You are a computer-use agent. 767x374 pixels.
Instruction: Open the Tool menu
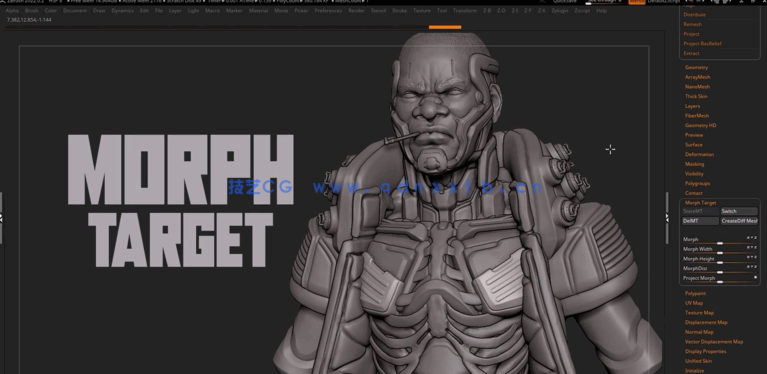pyautogui.click(x=442, y=10)
